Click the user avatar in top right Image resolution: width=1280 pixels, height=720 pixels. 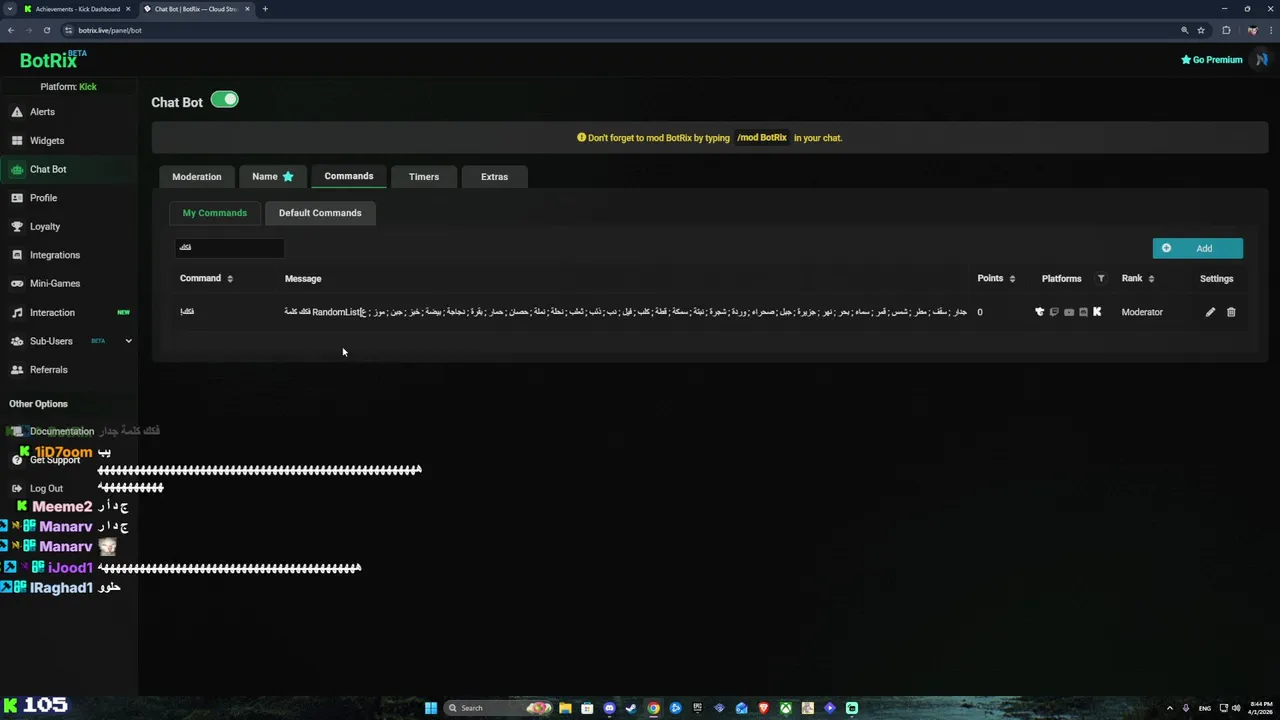click(x=1261, y=60)
